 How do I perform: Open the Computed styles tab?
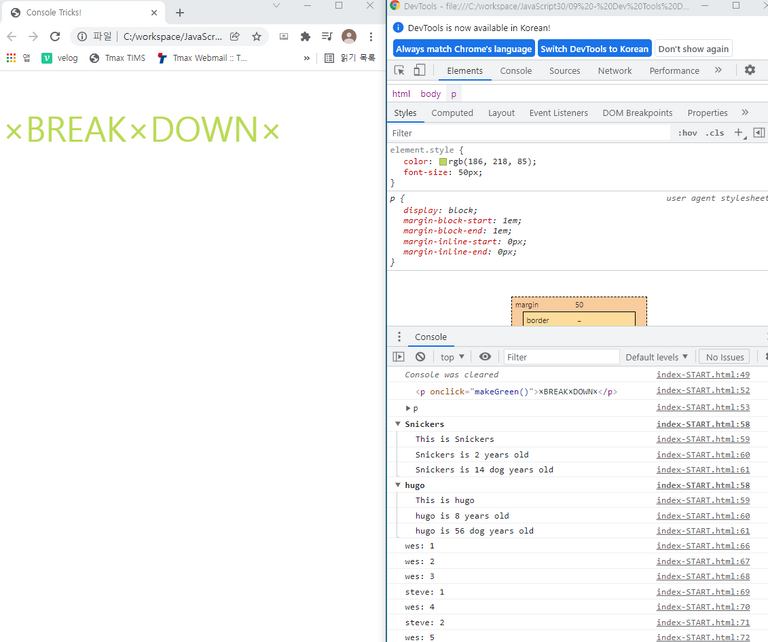coord(452,113)
